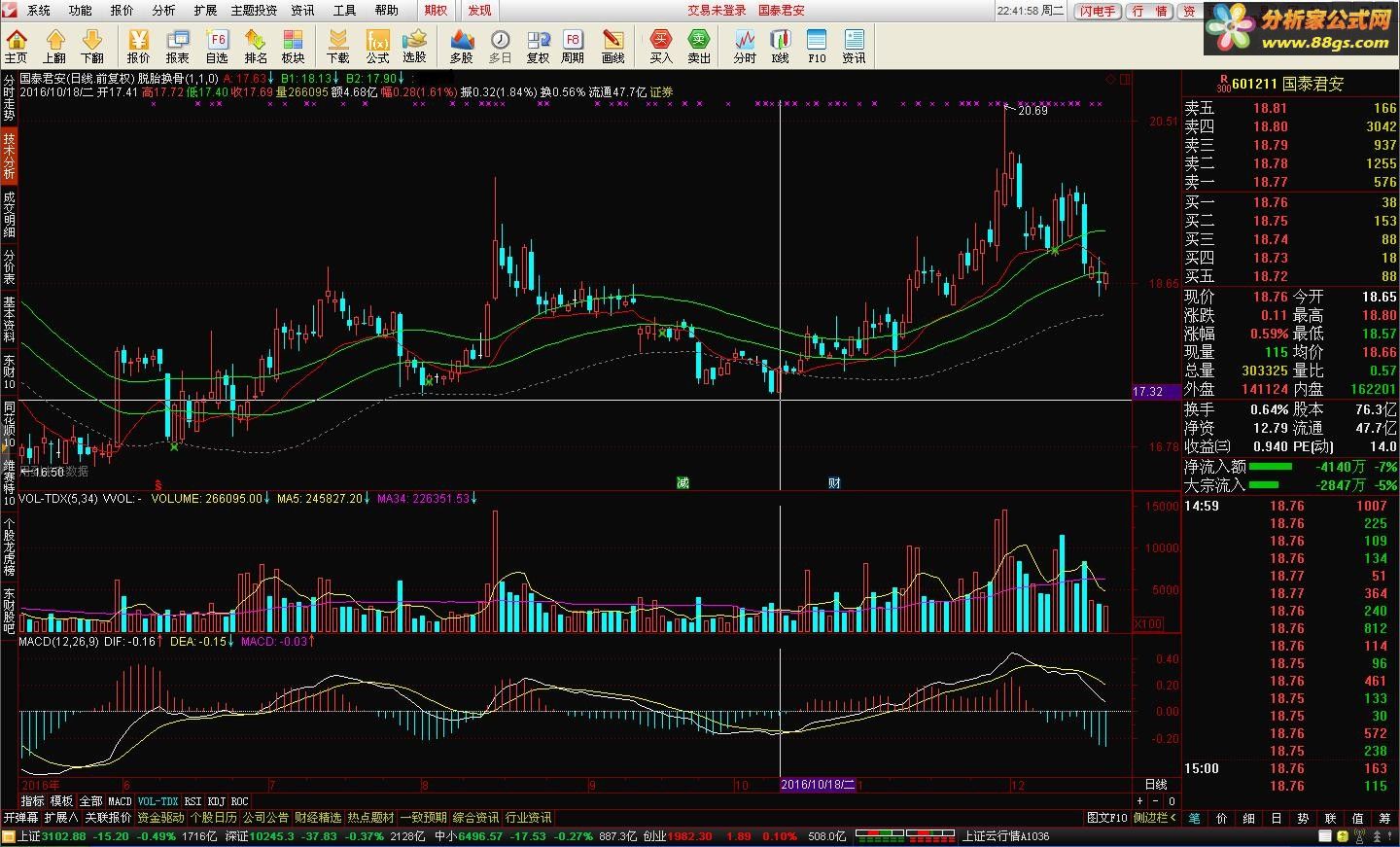
Task: Open the 公式 formula manager icon
Action: coord(377,46)
